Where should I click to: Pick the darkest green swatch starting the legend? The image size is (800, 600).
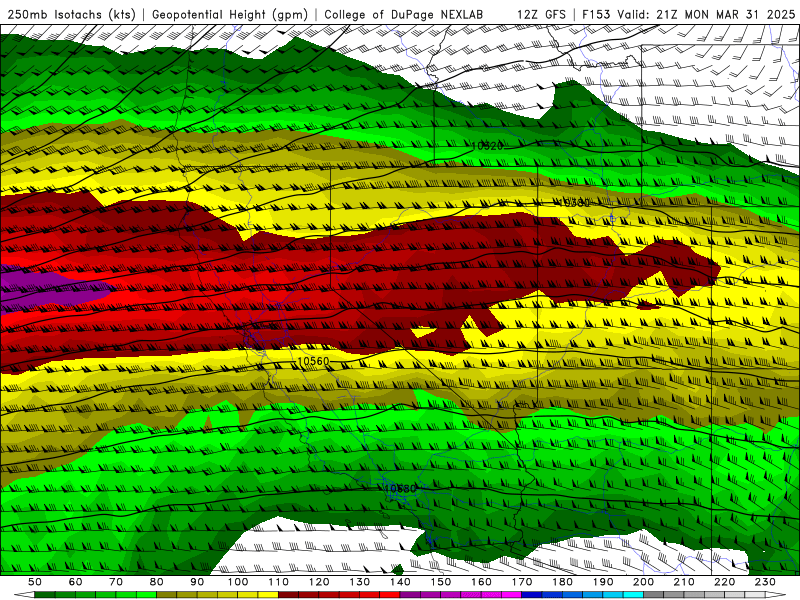pyautogui.click(x=45, y=595)
